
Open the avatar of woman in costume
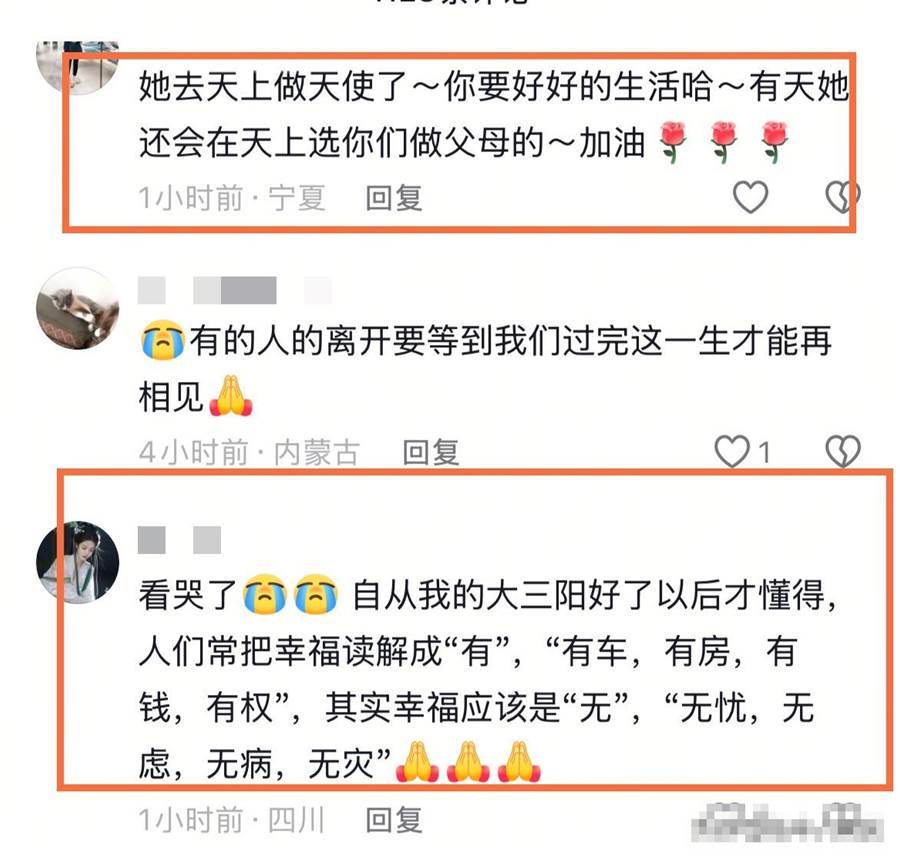point(77,562)
